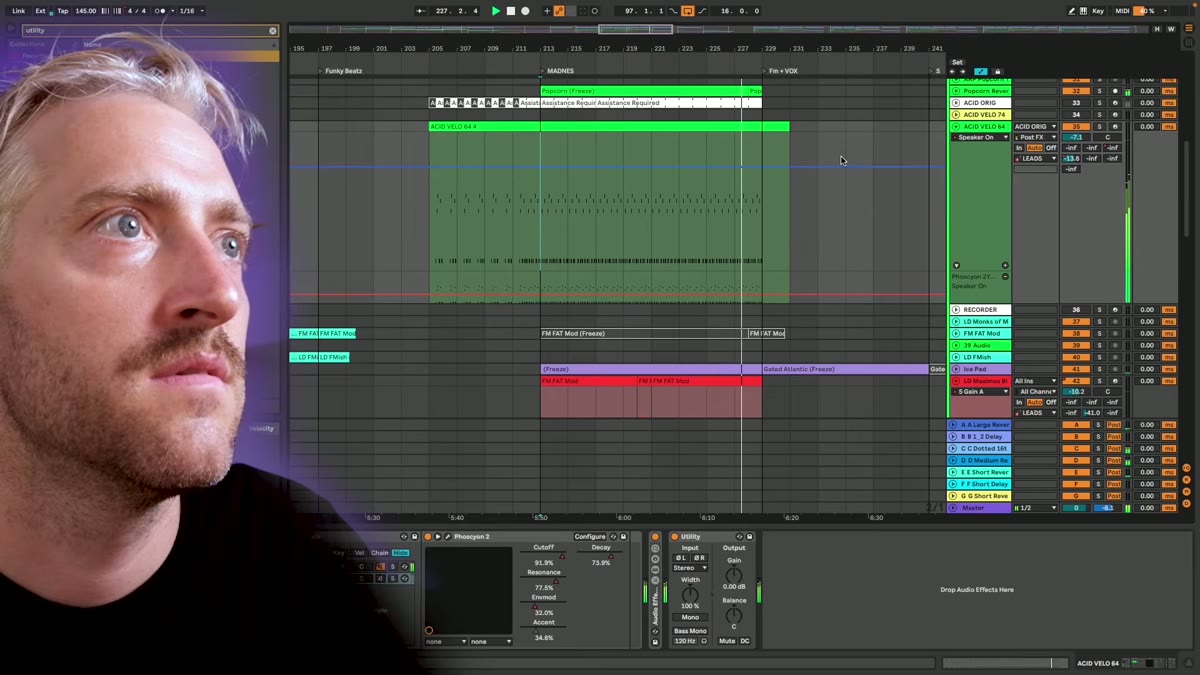Clear the browser search field with X
This screenshot has width=1200, height=675.
point(272,30)
